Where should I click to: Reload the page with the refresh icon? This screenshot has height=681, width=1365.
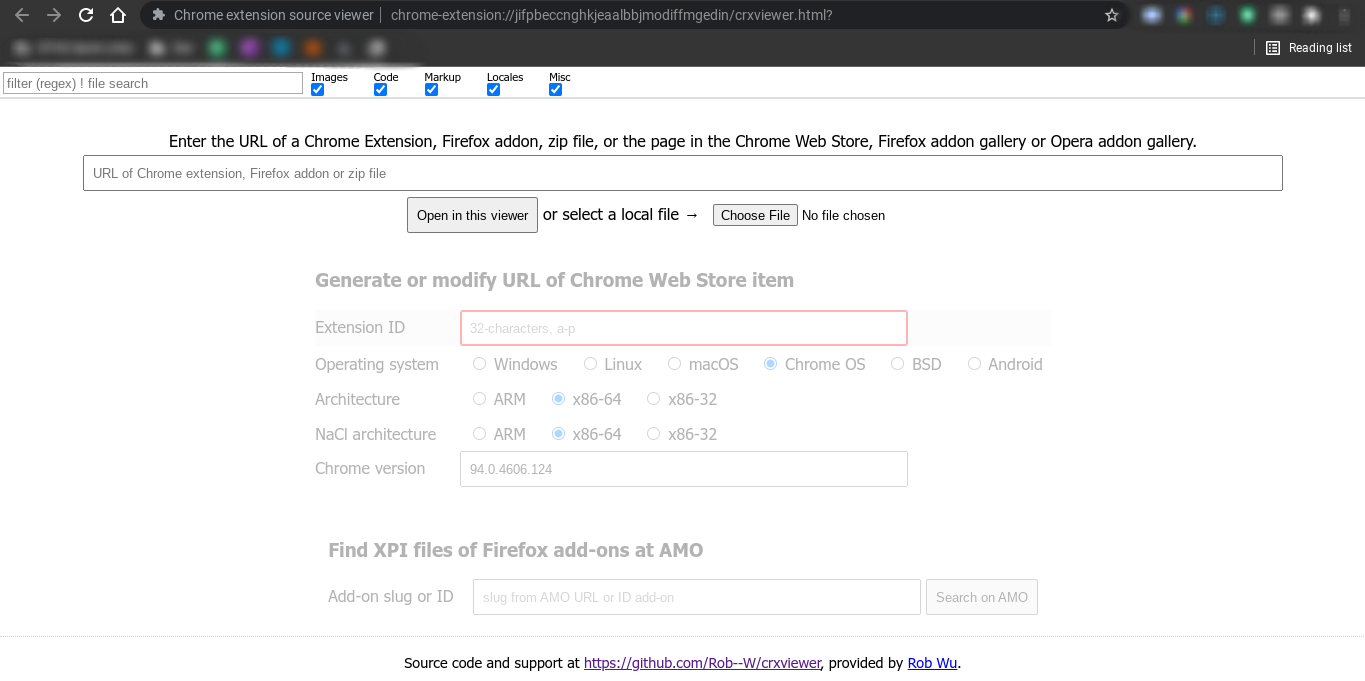85,15
